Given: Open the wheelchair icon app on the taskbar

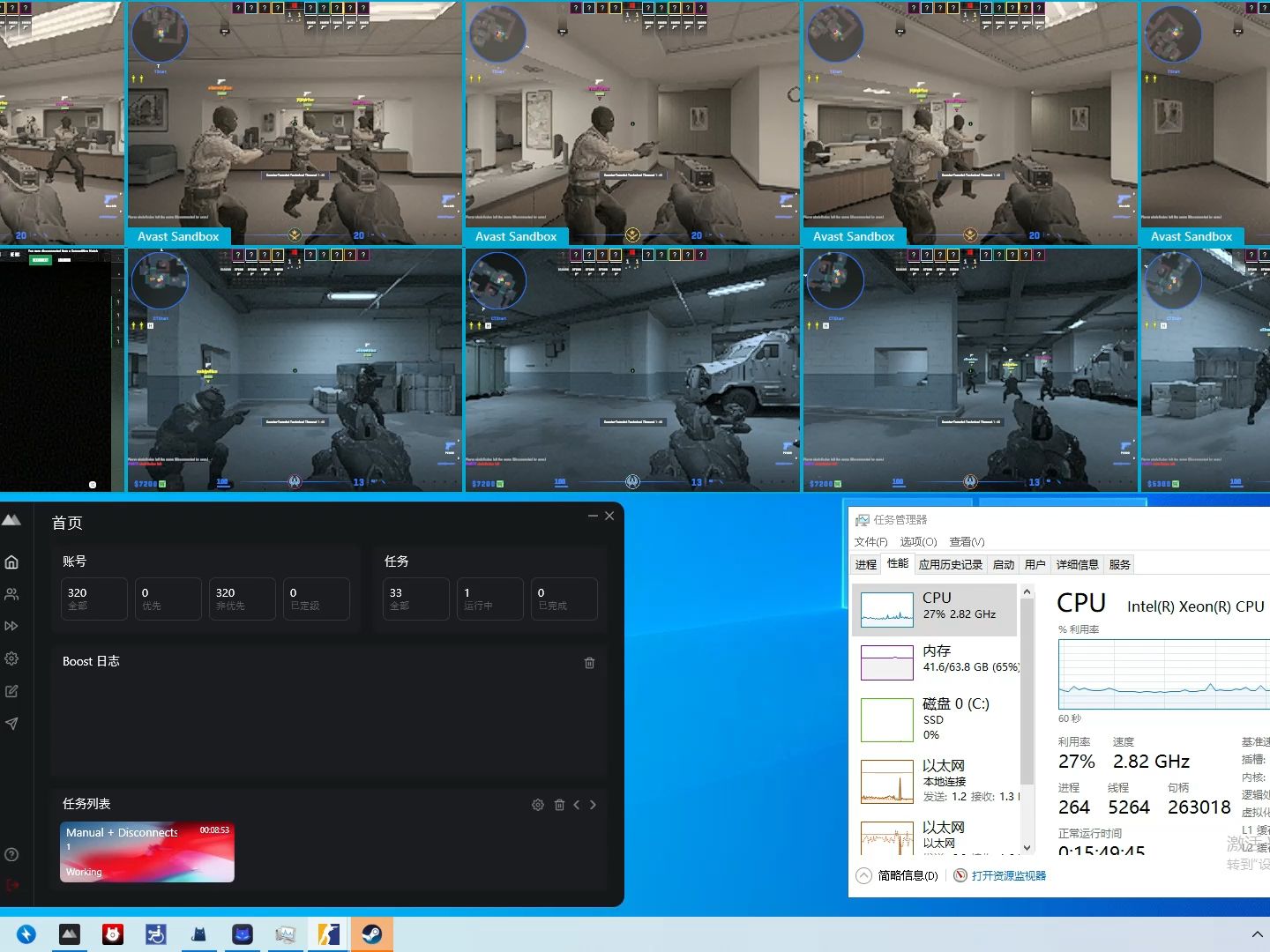Looking at the screenshot, I should click(156, 934).
